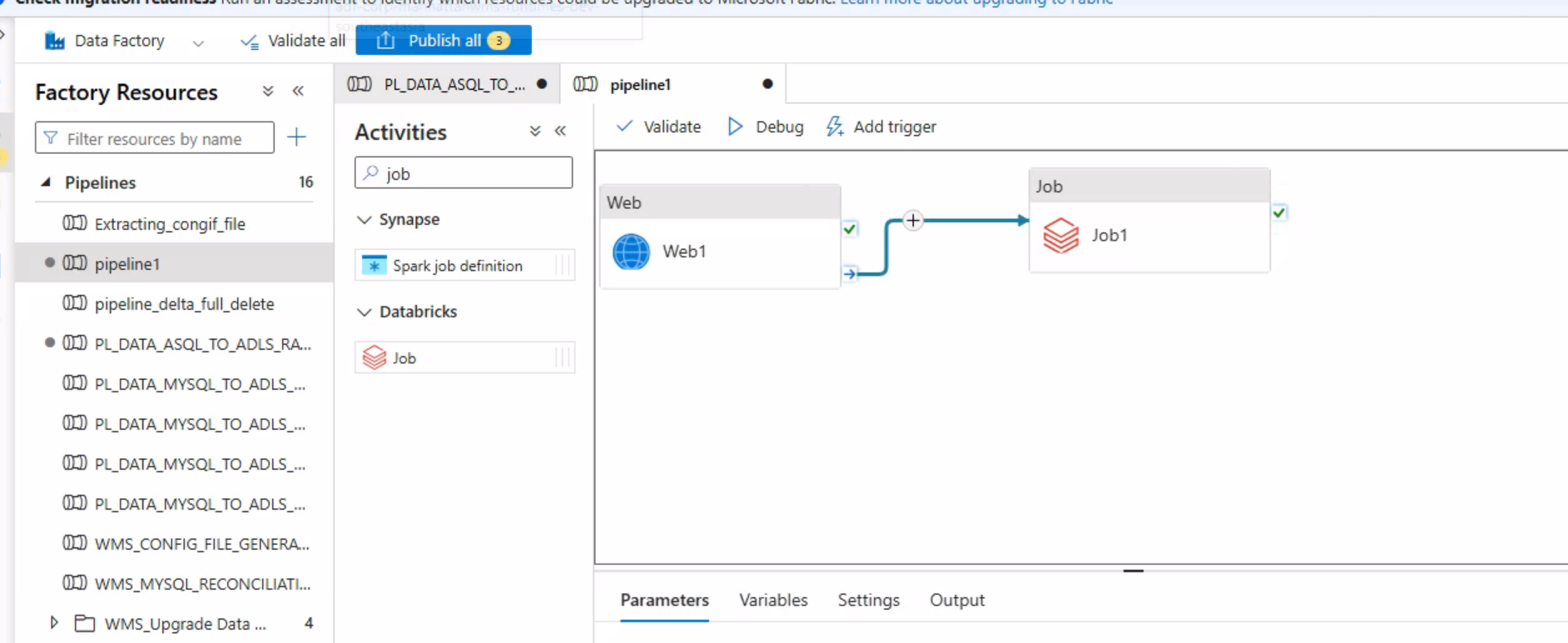Open PL_DATA_ASQL_TO_ADLS_RA pipeline in tree
The height and width of the screenshot is (643, 1568).
tap(203, 344)
